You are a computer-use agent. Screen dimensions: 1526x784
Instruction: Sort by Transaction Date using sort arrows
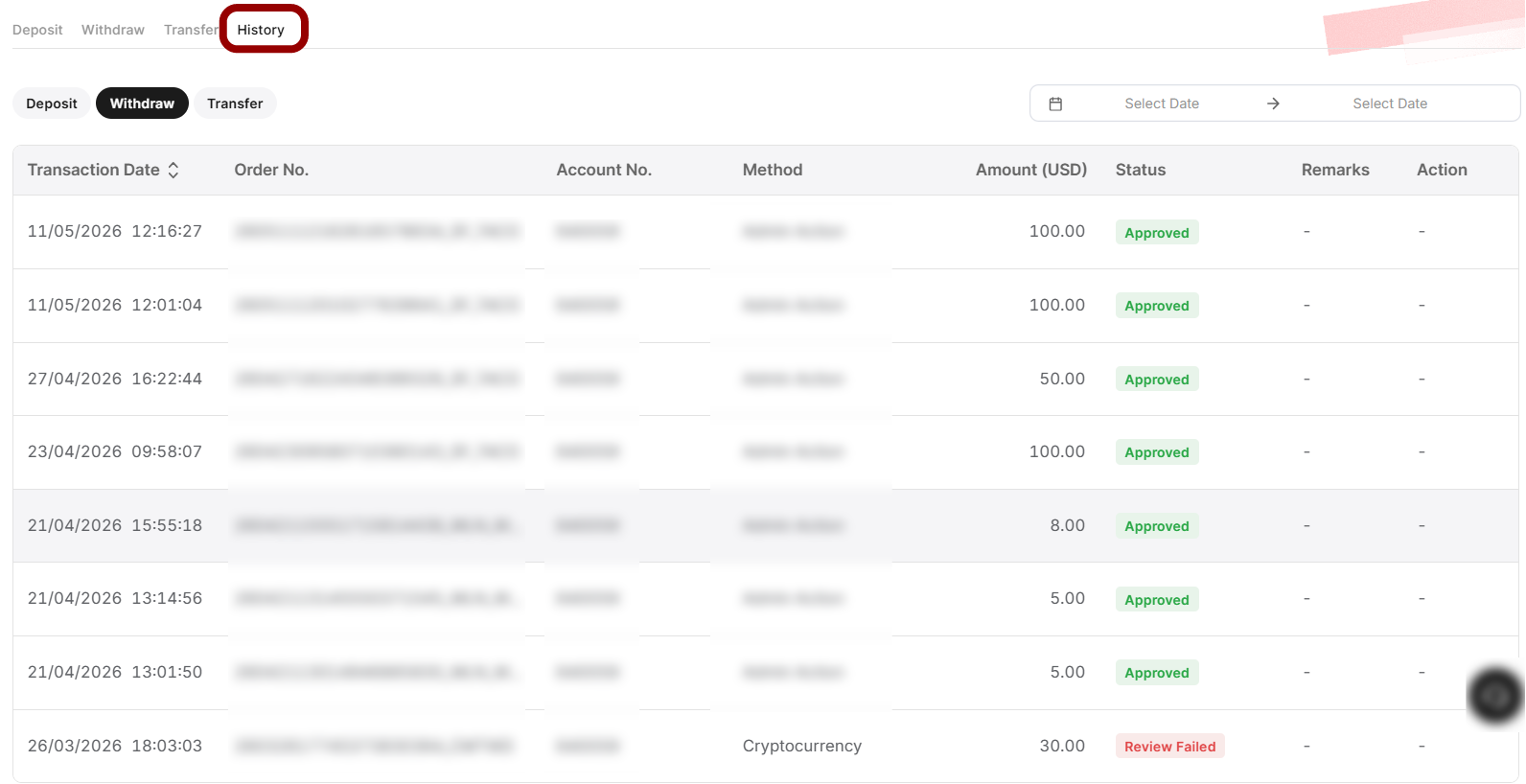coord(173,170)
